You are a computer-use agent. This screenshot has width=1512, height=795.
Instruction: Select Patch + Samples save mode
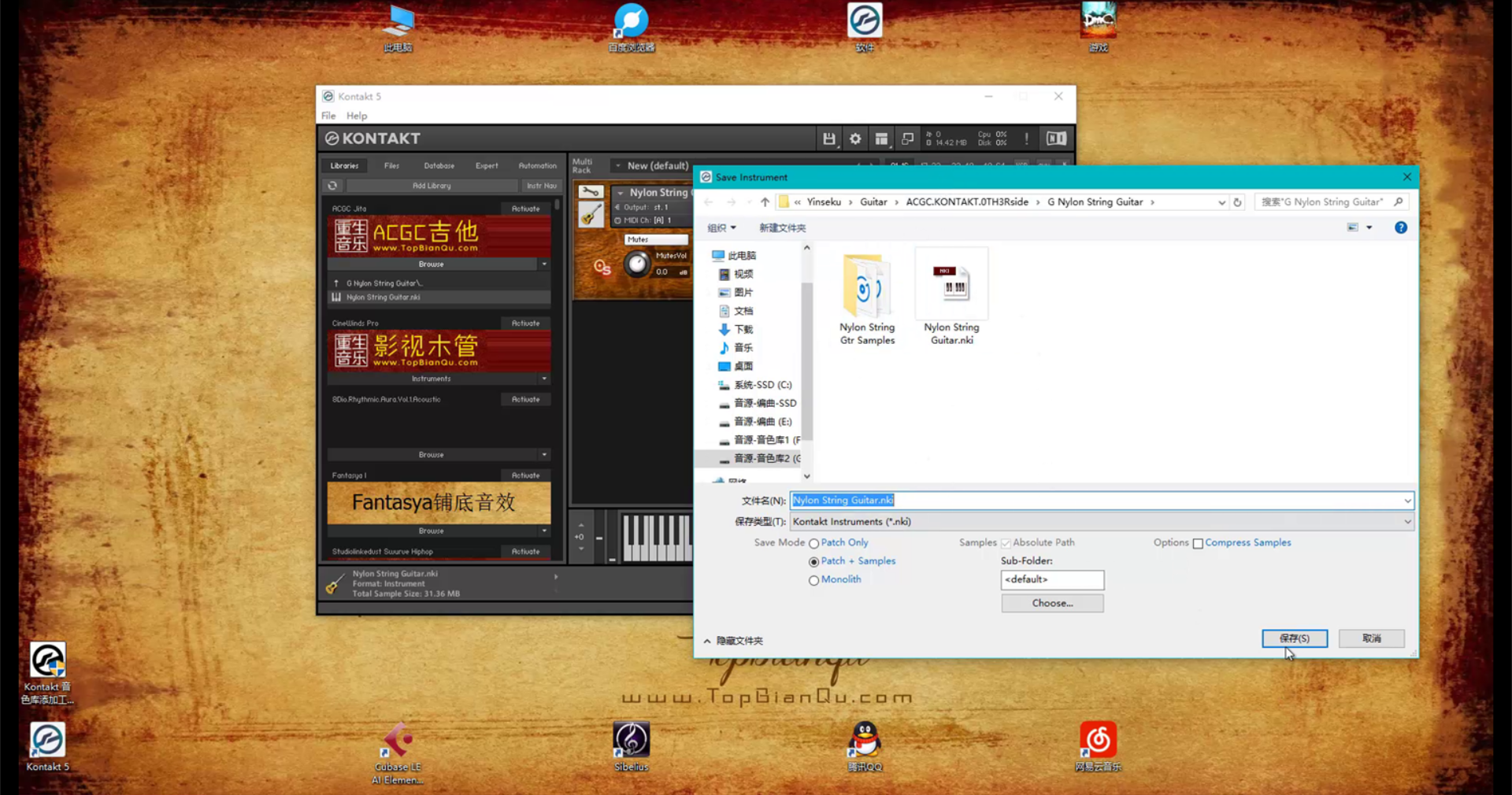click(x=813, y=562)
